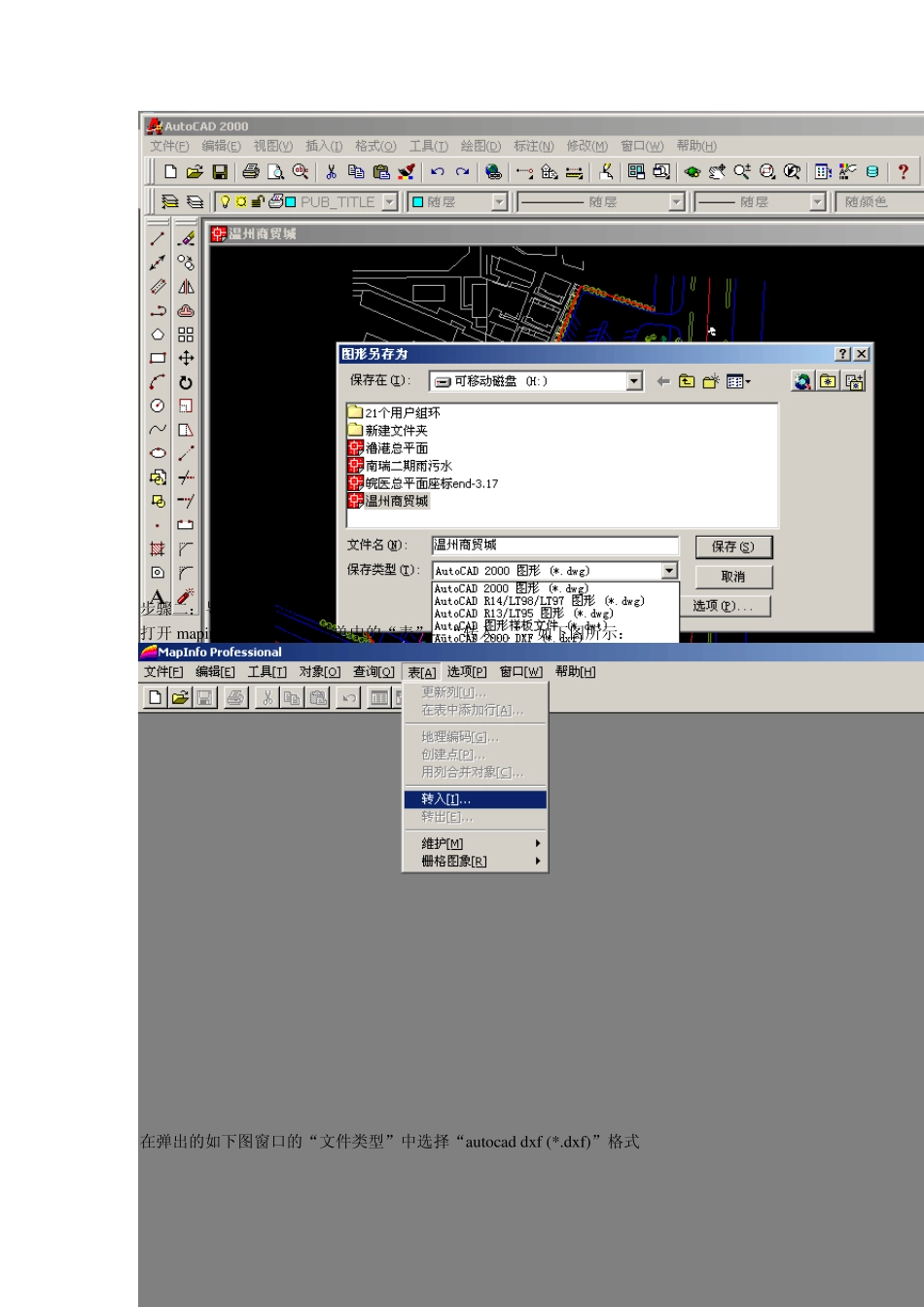Viewport: 924px width, 1307px height.
Task: Click New document icon in MapInfo toolbar
Action: (155, 697)
